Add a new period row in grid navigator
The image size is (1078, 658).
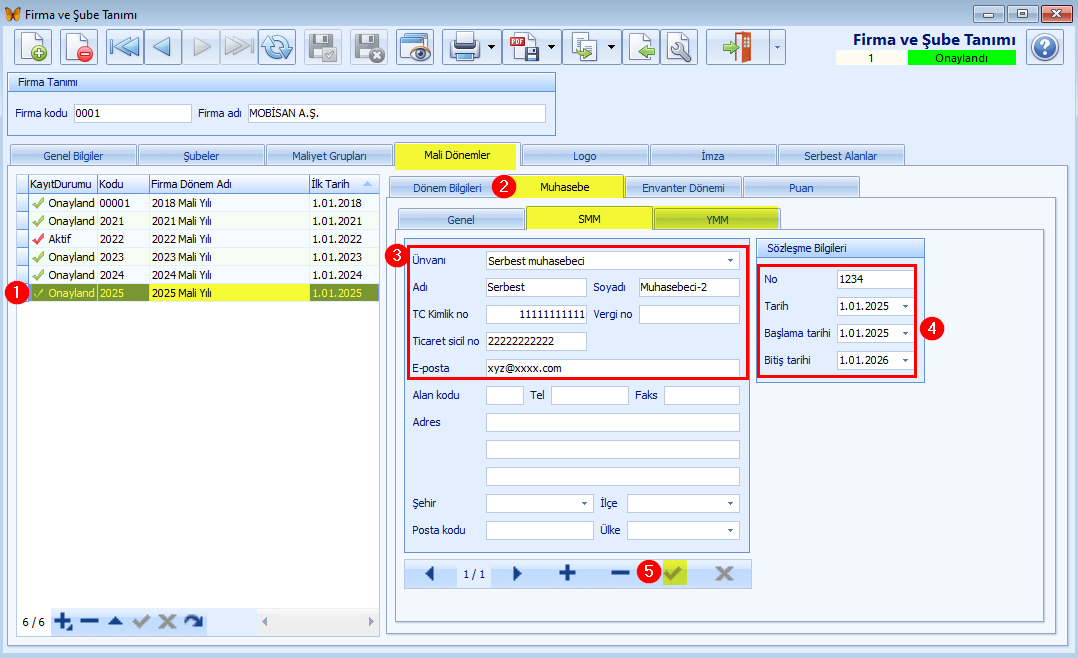(63, 622)
